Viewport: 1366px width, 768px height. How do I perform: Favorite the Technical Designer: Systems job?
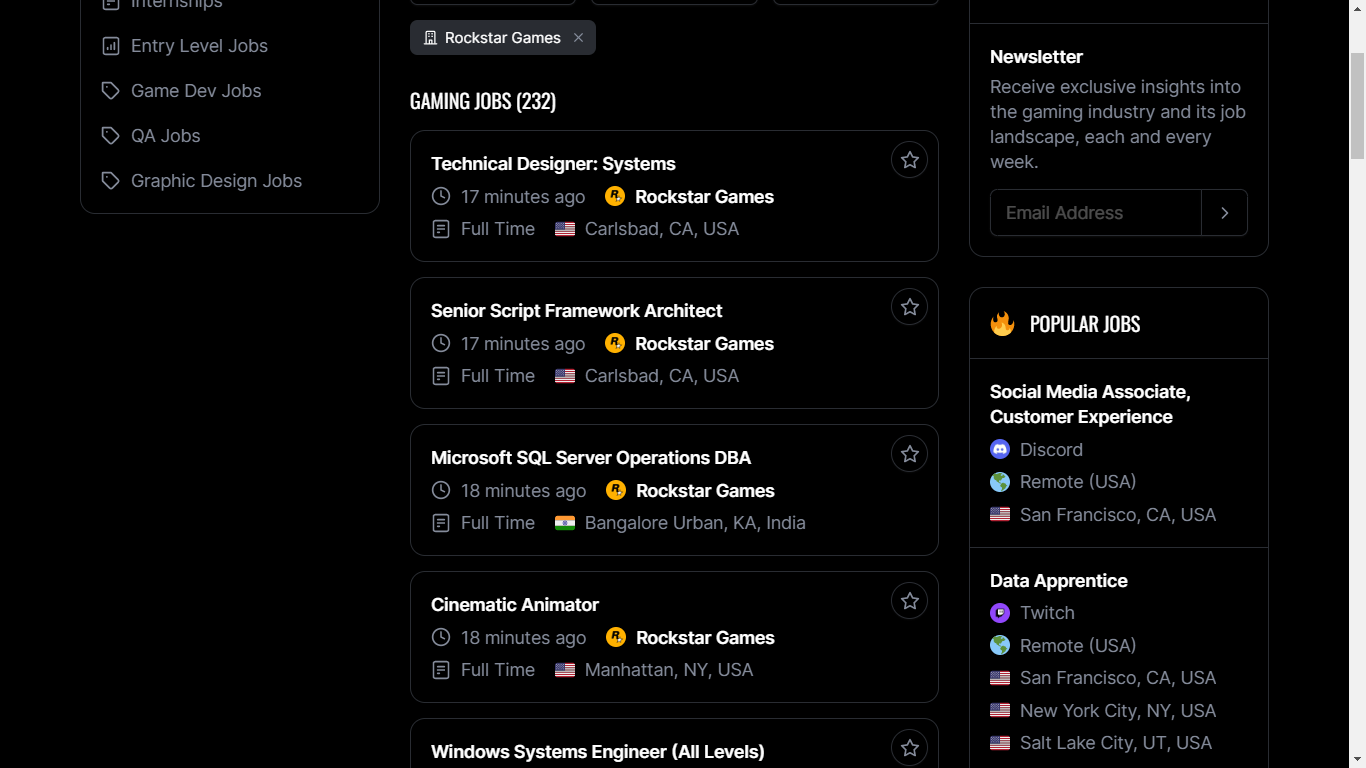pyautogui.click(x=909, y=160)
